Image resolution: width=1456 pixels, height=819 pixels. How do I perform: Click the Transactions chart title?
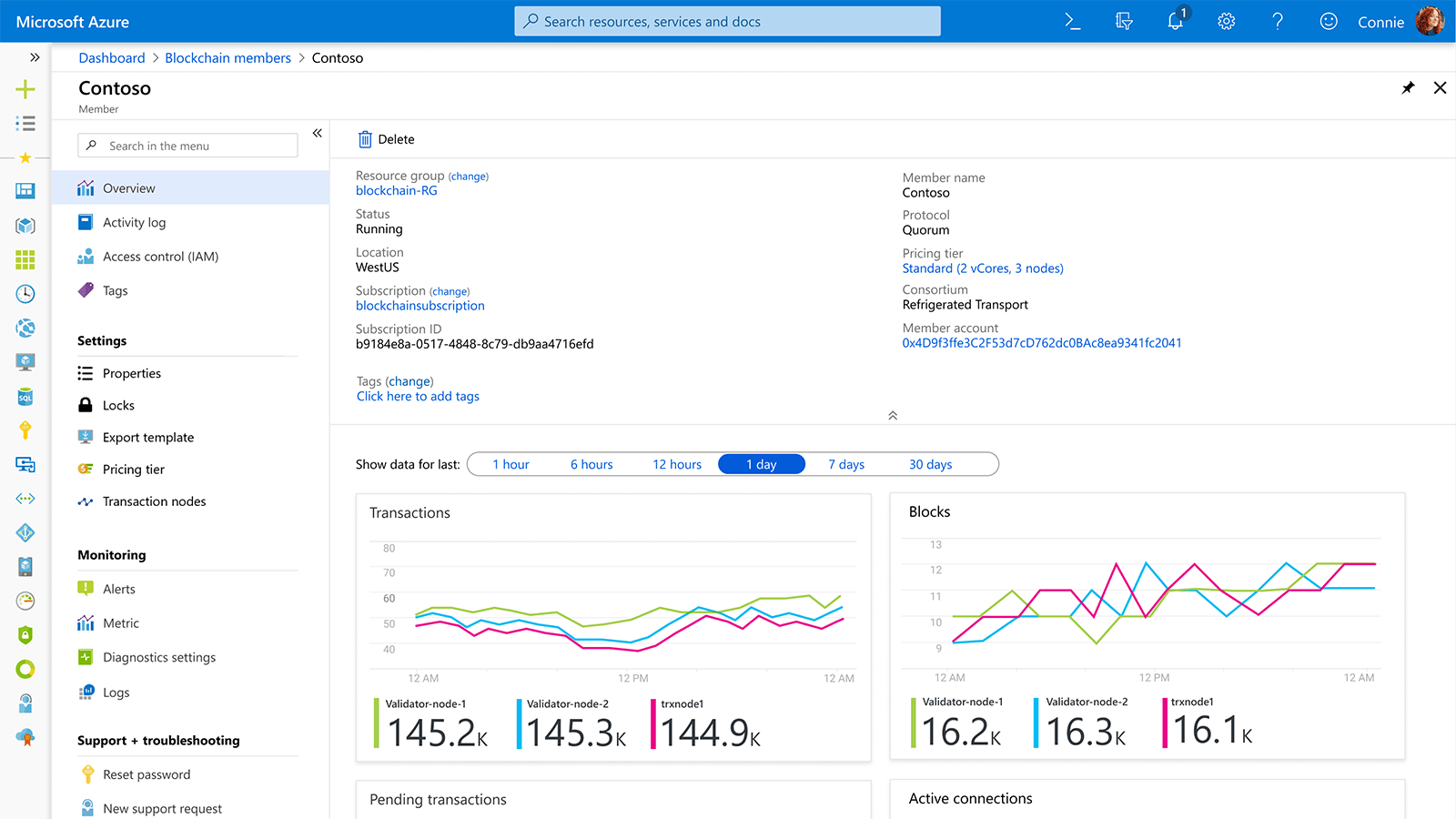[x=409, y=513]
